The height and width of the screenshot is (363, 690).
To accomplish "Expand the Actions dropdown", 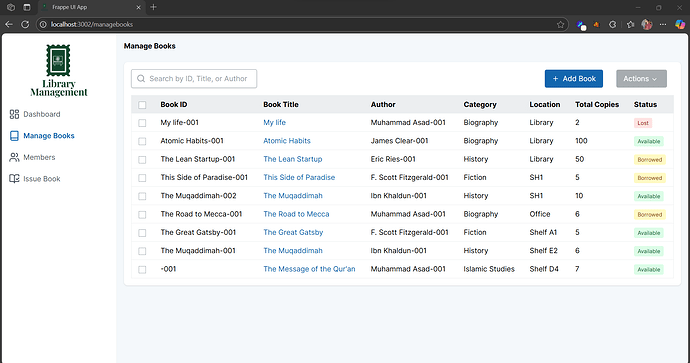I will [x=641, y=79].
